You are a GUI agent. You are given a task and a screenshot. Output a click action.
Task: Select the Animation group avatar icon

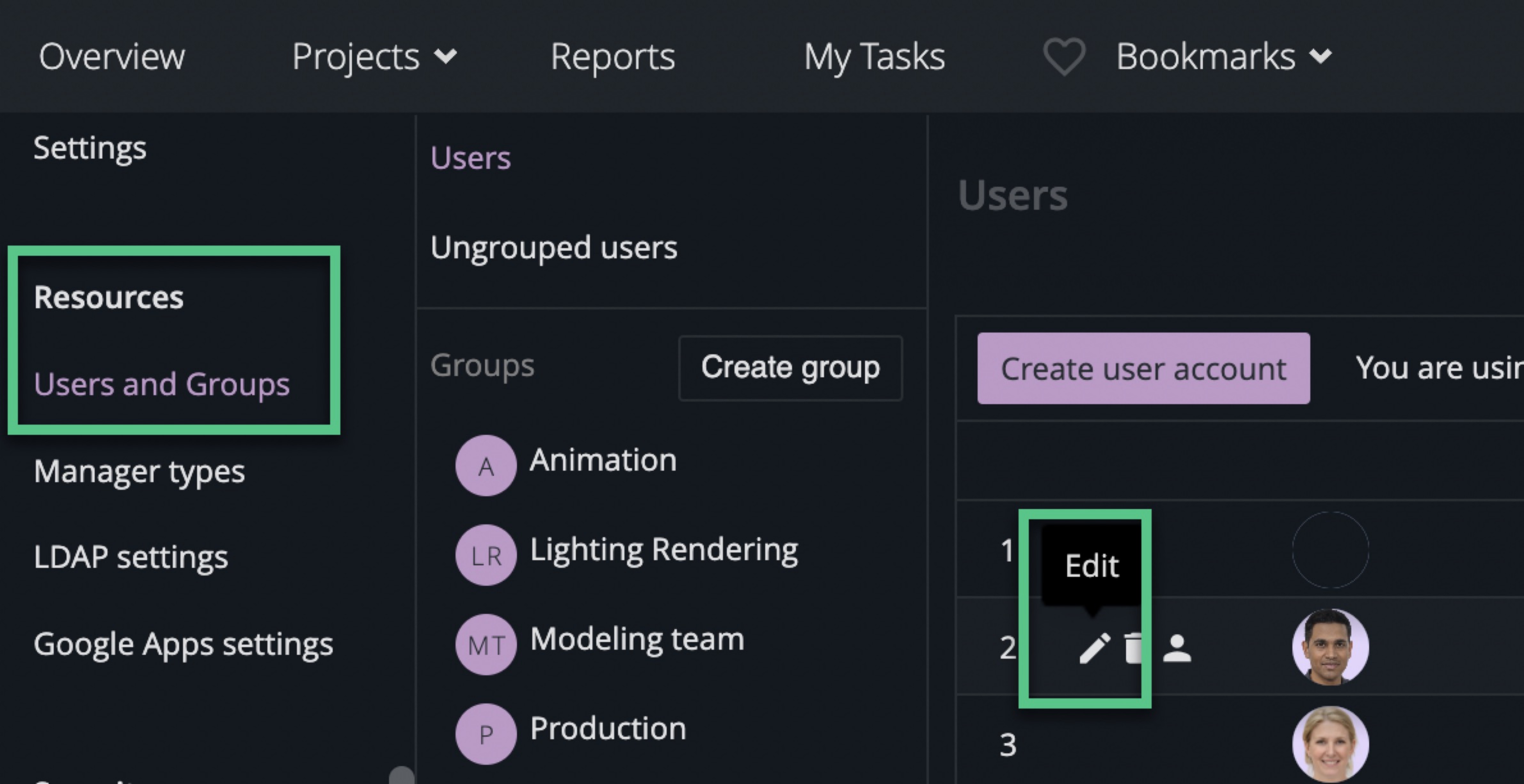(486, 466)
